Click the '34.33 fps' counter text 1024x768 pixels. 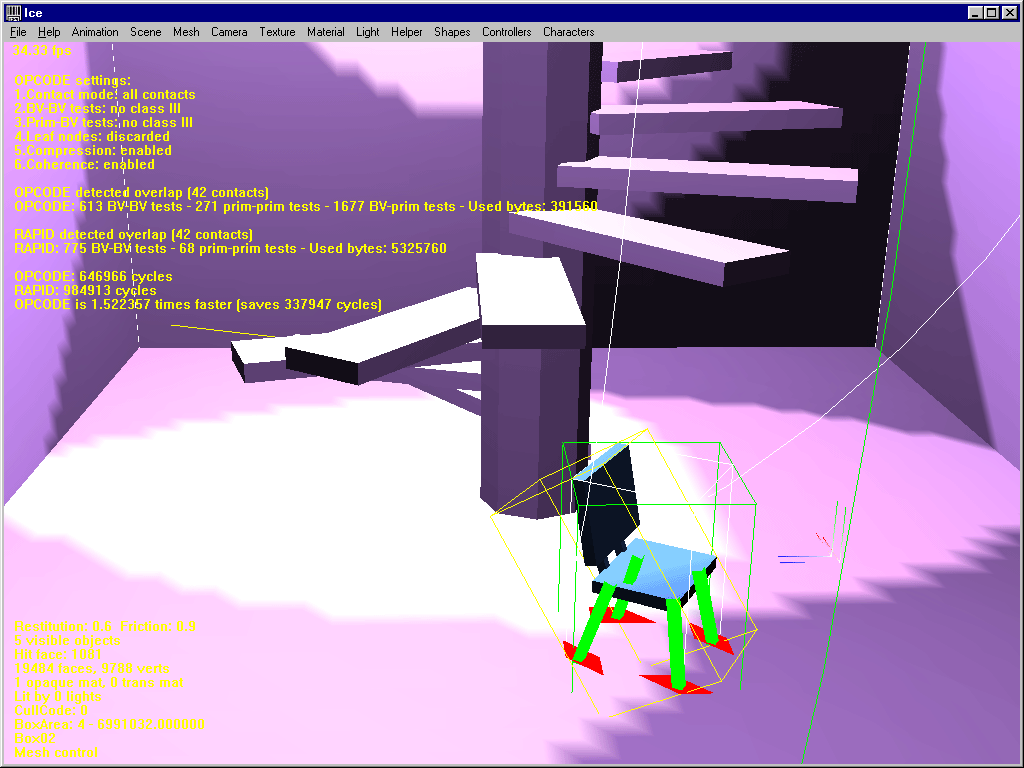click(42, 50)
